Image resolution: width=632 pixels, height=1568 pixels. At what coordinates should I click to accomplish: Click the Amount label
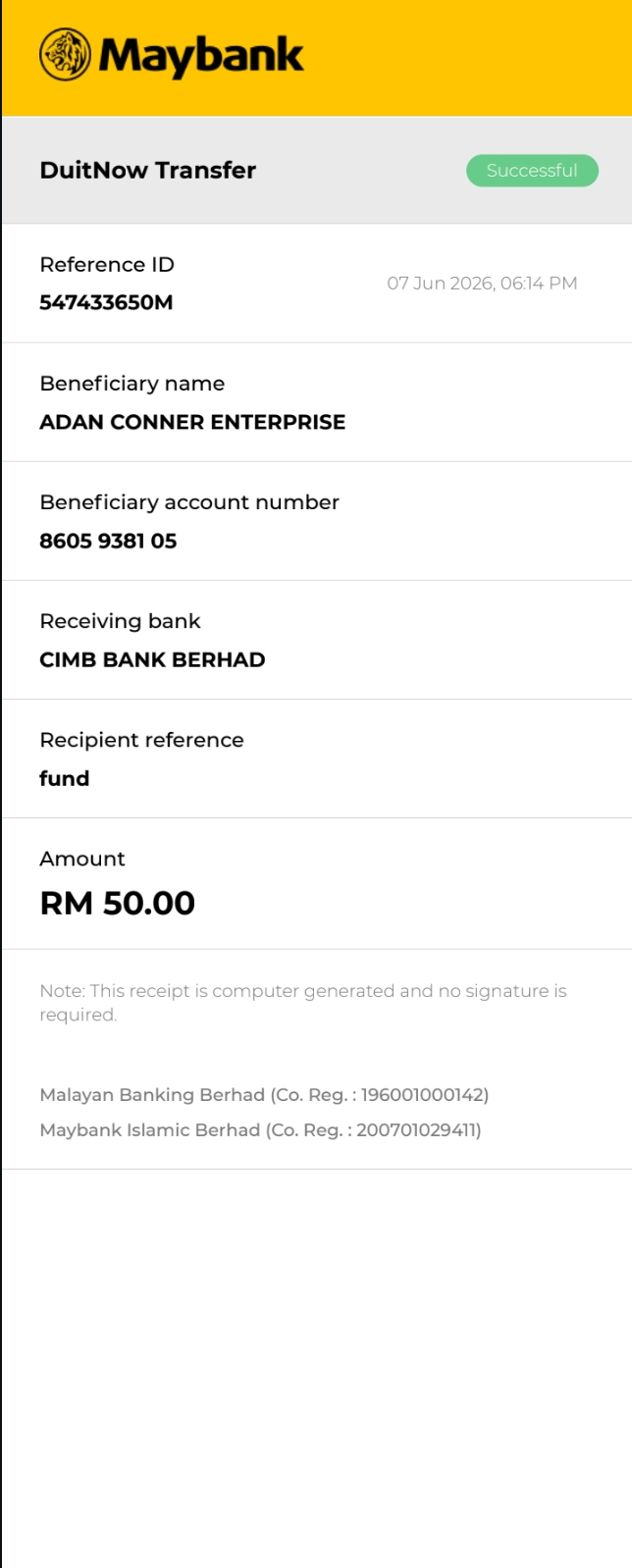click(82, 859)
